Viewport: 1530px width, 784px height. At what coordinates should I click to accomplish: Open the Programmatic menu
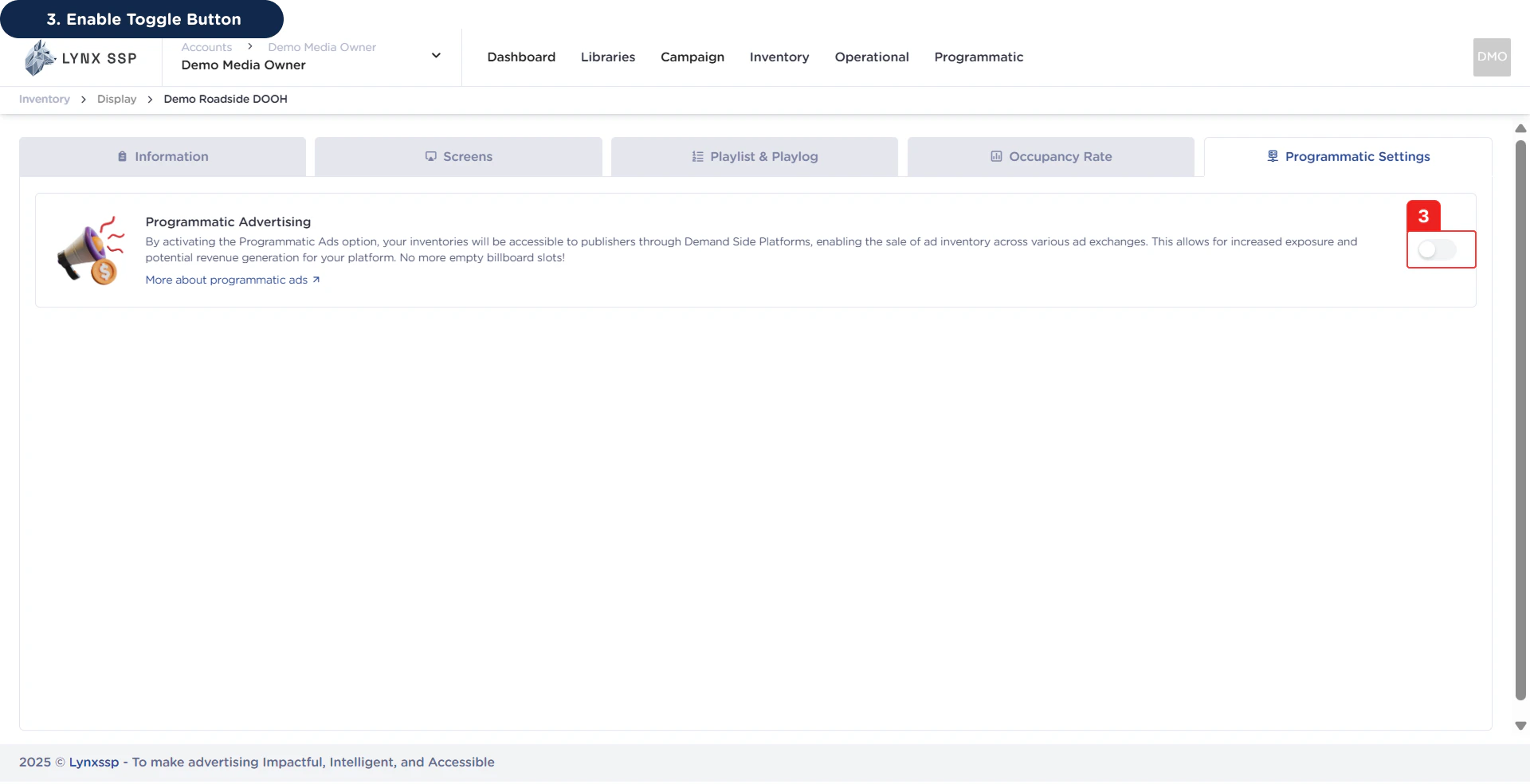pyautogui.click(x=979, y=57)
